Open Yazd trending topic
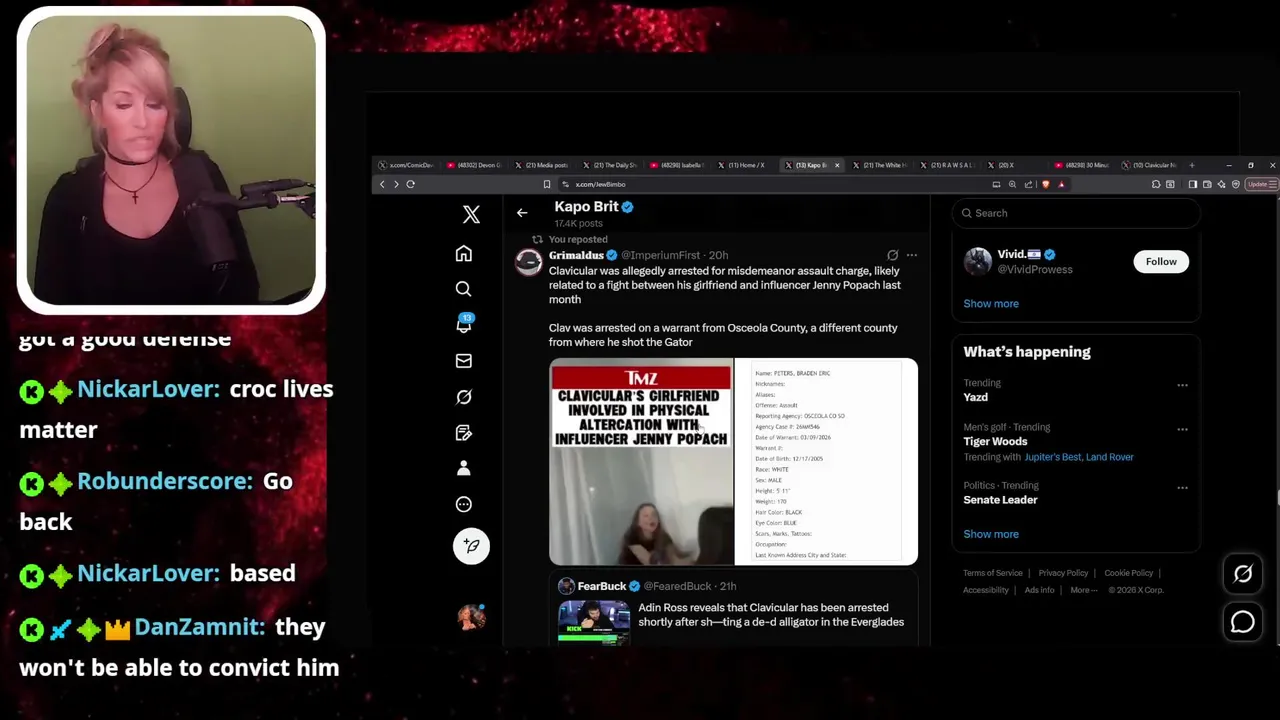 point(975,397)
